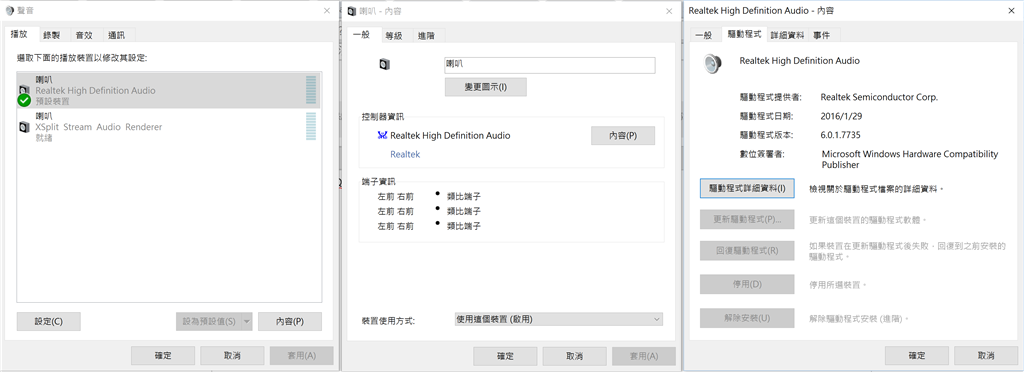
Task: Click the 停用(D) button
Action: pos(747,285)
